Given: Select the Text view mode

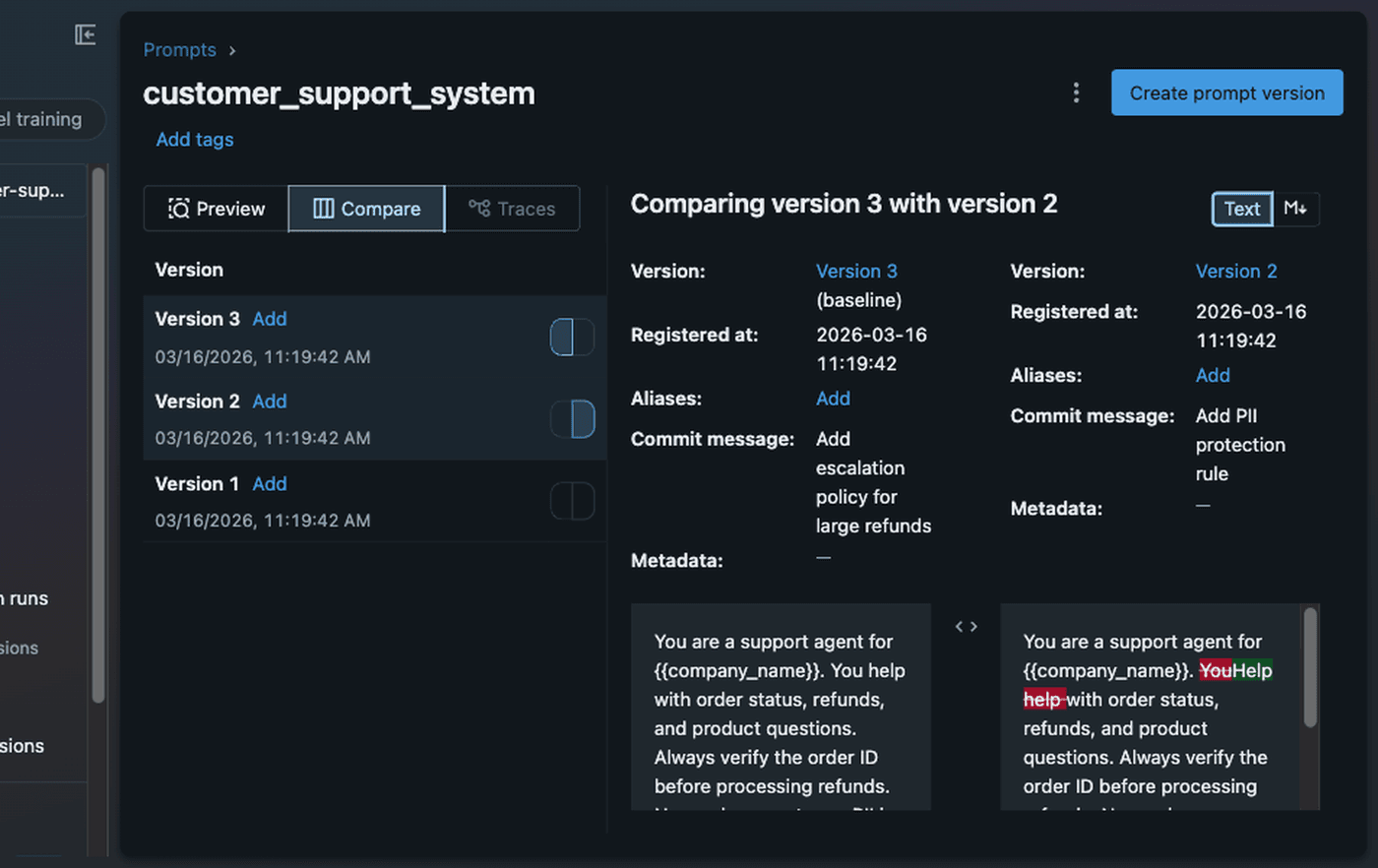Looking at the screenshot, I should tap(1241, 209).
